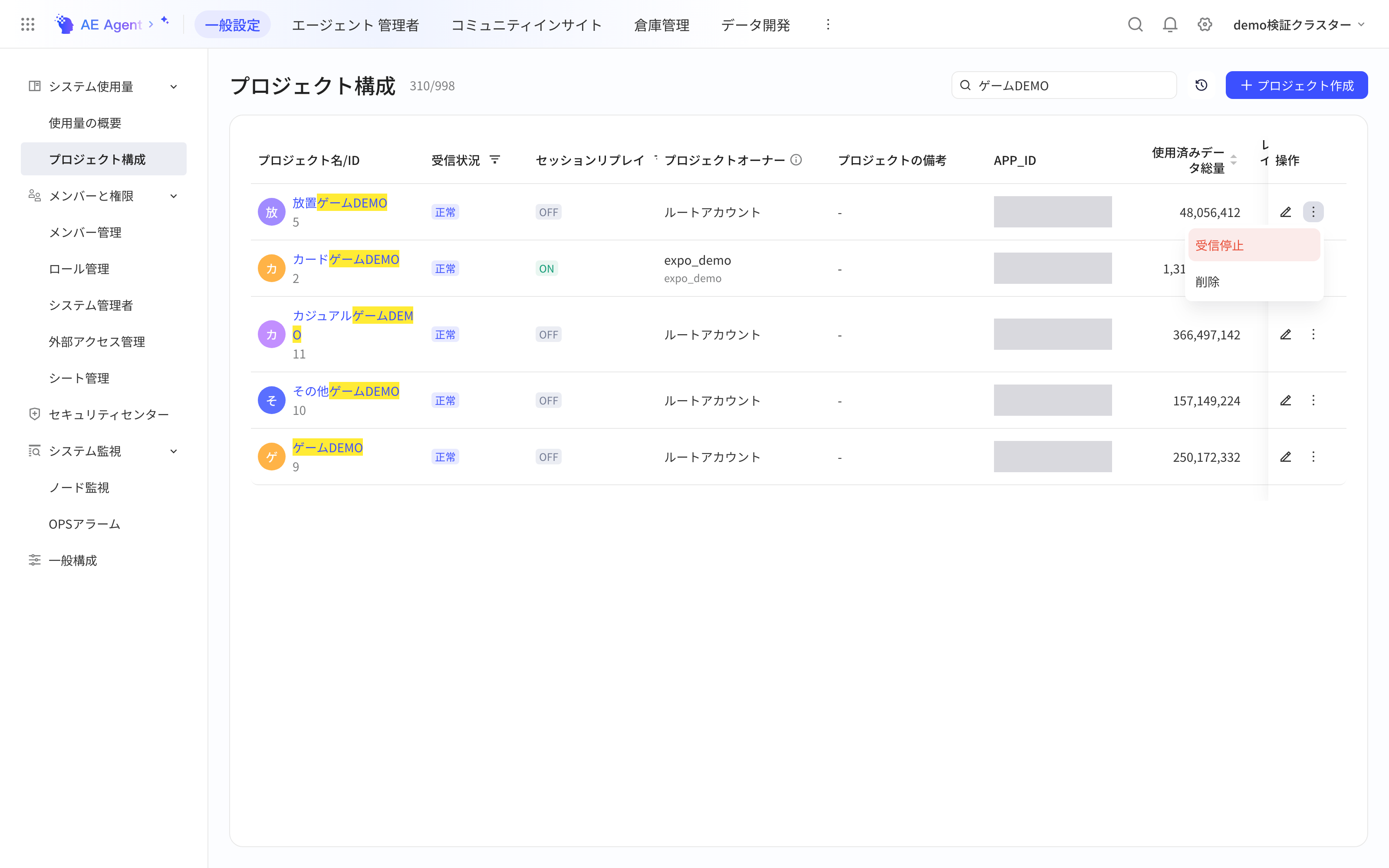This screenshot has height=868, width=1389.
Task: Click the プロジェクト作成 button
Action: point(1297,85)
